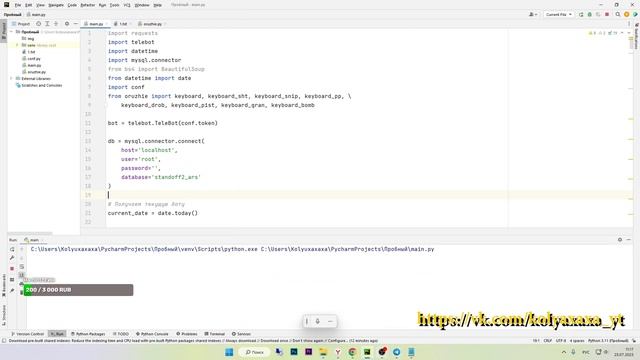Screen dimensions: 640x360
Task: Open PyCharm icon on the taskbar
Action: click(x=367, y=352)
